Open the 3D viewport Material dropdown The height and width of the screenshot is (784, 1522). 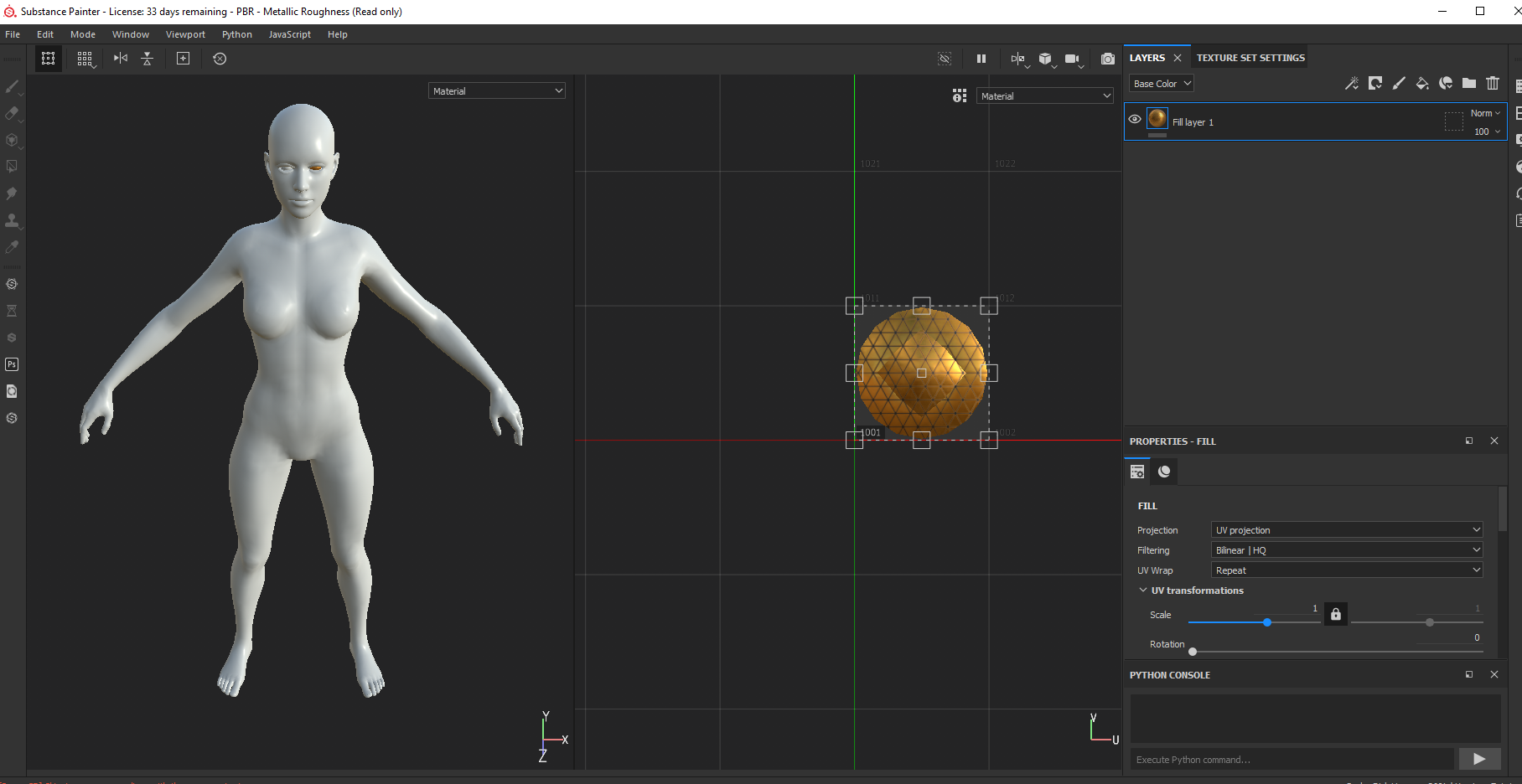(x=497, y=90)
